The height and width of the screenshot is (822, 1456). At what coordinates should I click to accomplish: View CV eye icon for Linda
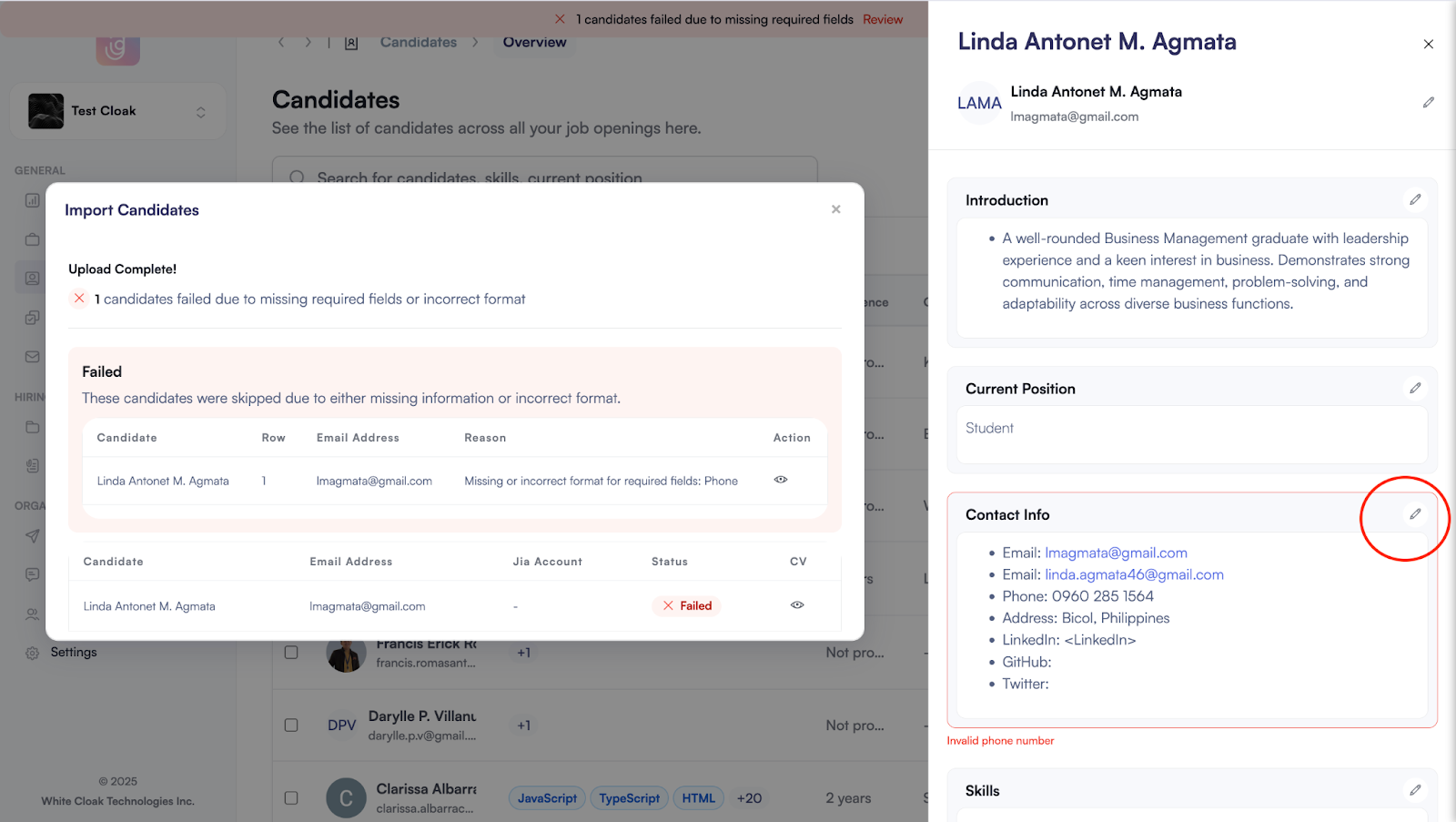(797, 605)
